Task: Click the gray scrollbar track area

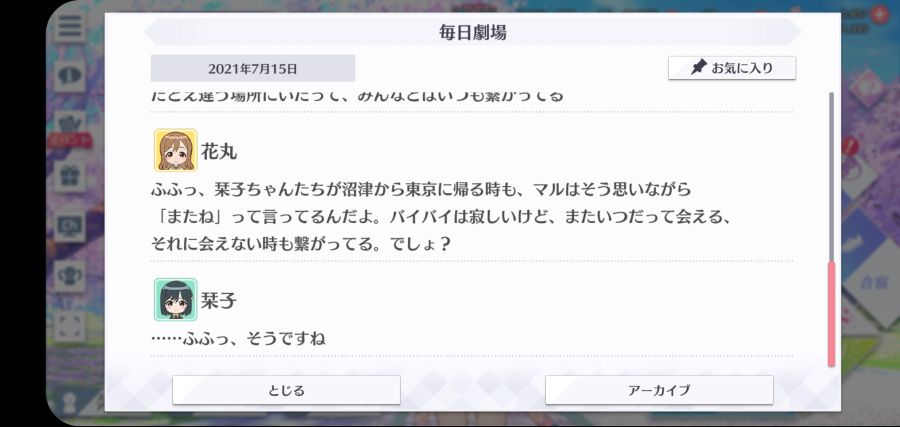Action: click(x=831, y=177)
